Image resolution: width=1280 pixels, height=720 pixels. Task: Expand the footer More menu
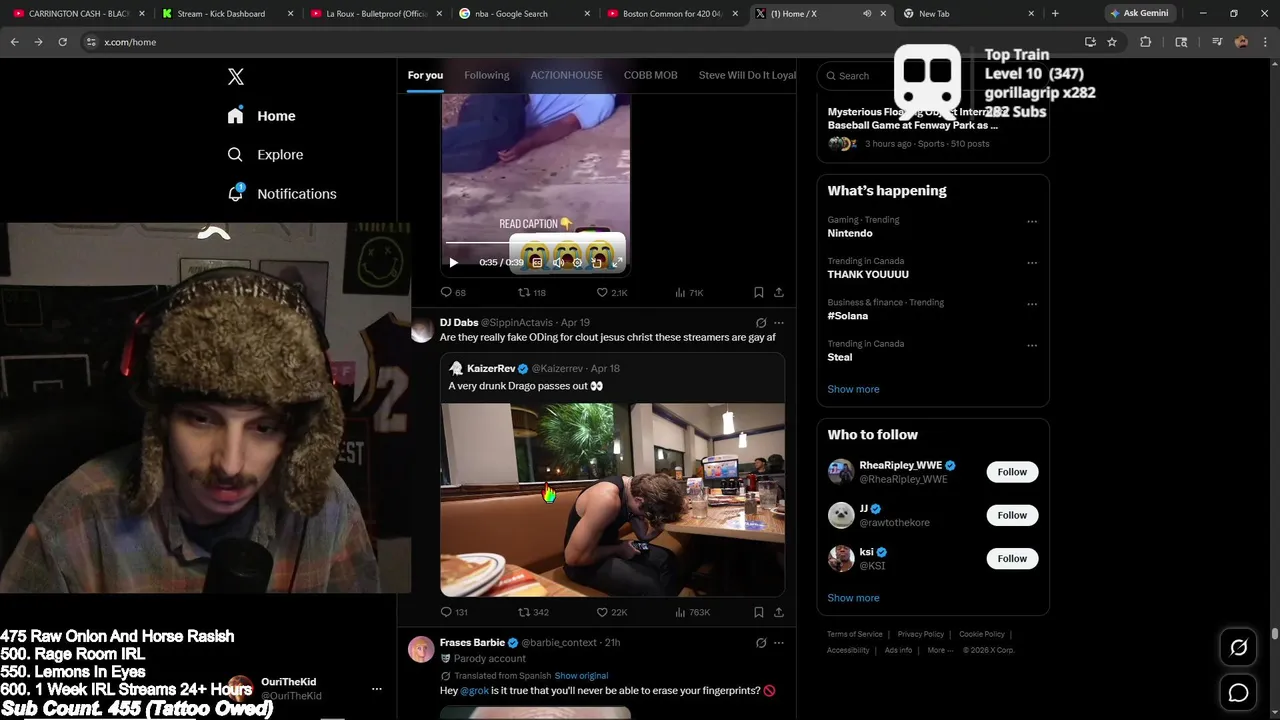[939, 650]
